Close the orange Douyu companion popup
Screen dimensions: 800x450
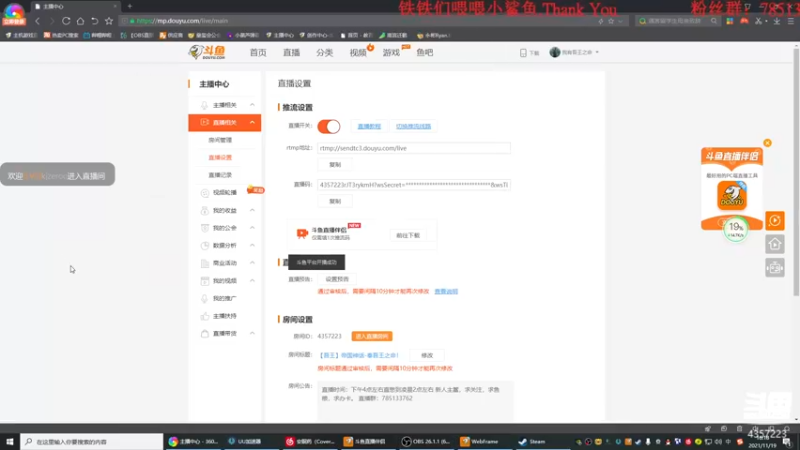coord(767,143)
